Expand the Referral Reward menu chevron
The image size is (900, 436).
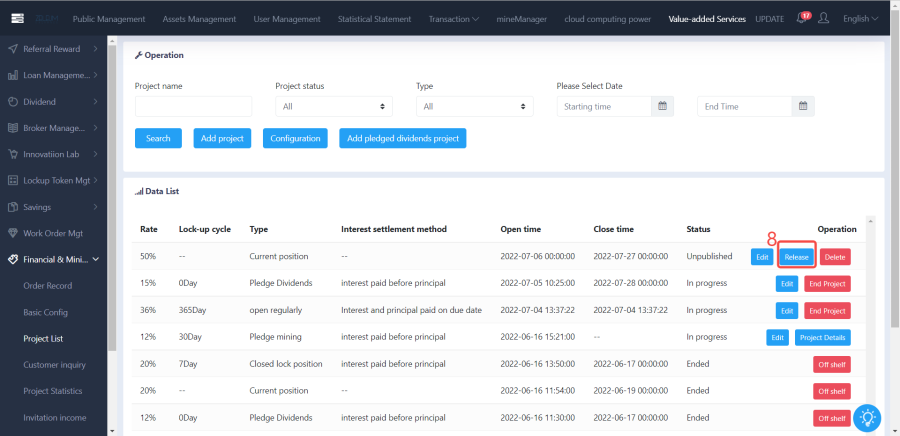coord(95,49)
